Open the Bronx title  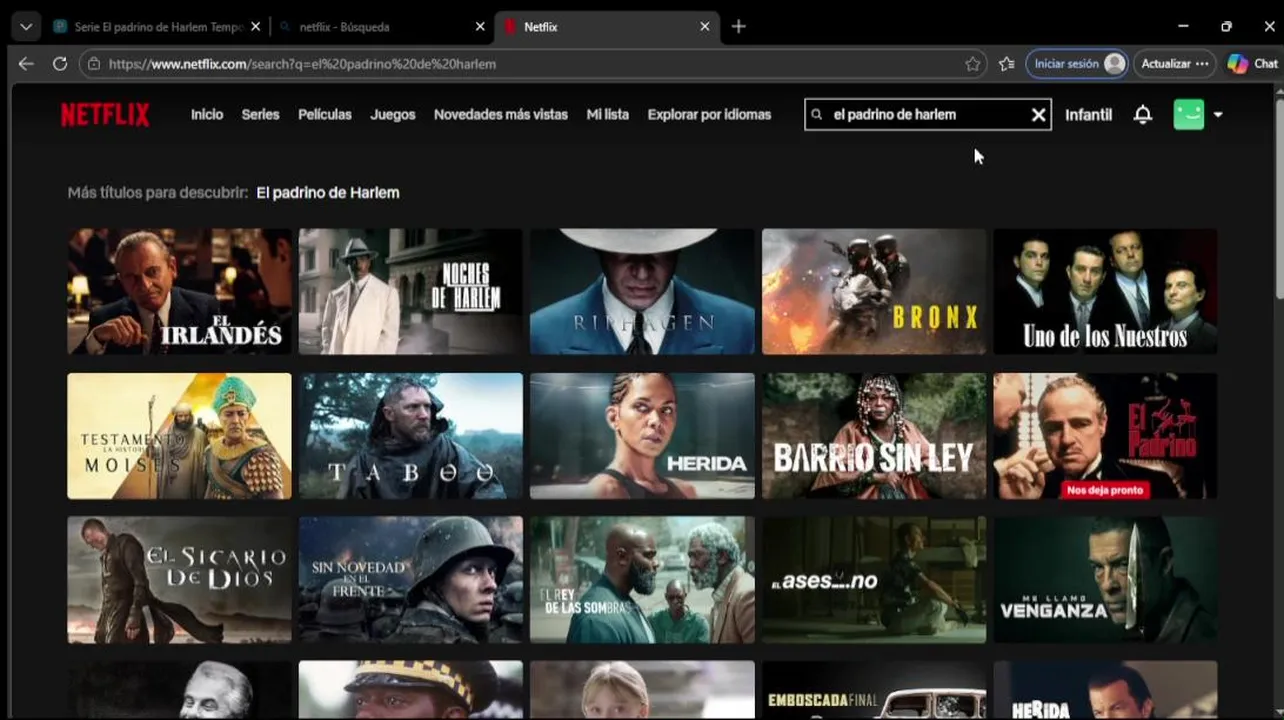coord(874,291)
